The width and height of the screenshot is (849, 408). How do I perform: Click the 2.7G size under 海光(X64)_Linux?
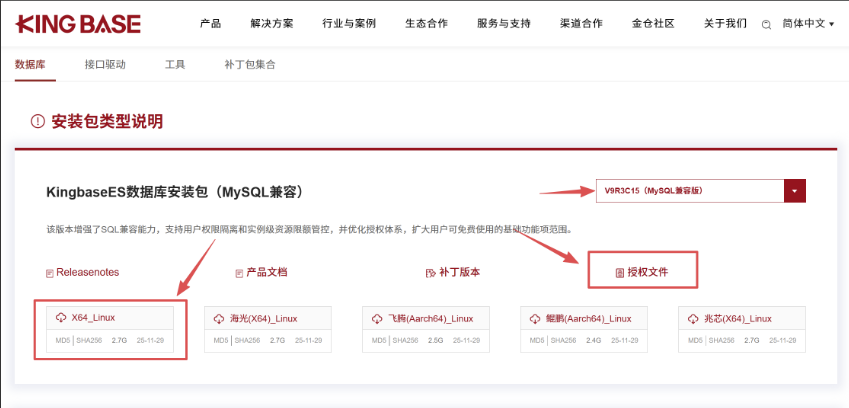pyautogui.click(x=277, y=341)
